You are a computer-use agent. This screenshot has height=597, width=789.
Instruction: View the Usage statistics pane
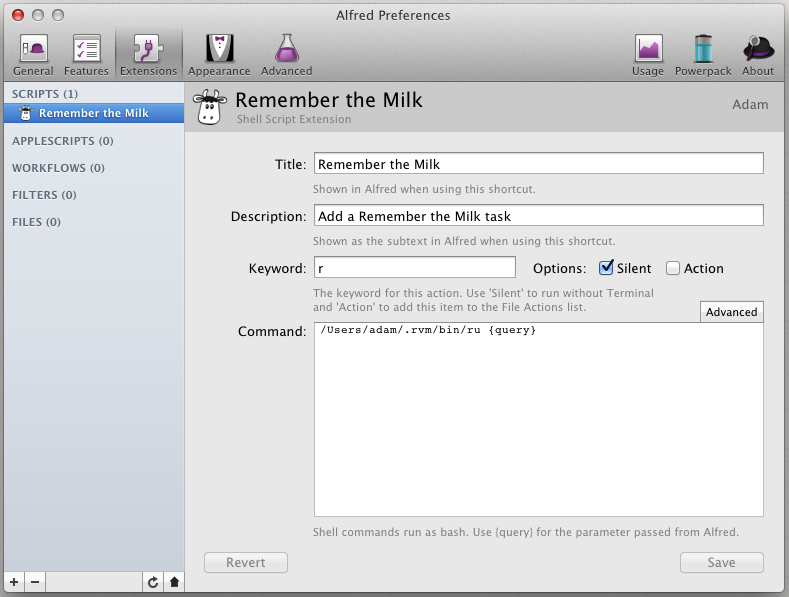[648, 55]
